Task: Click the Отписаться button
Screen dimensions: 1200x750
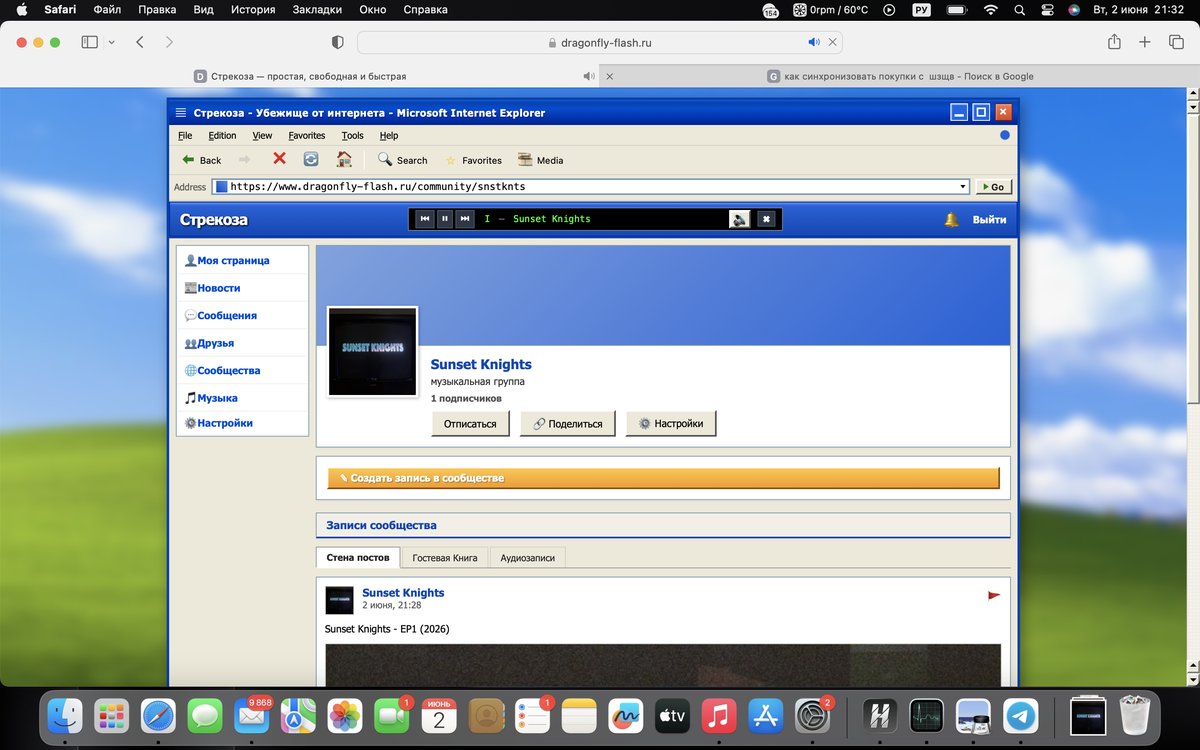Action: click(470, 424)
